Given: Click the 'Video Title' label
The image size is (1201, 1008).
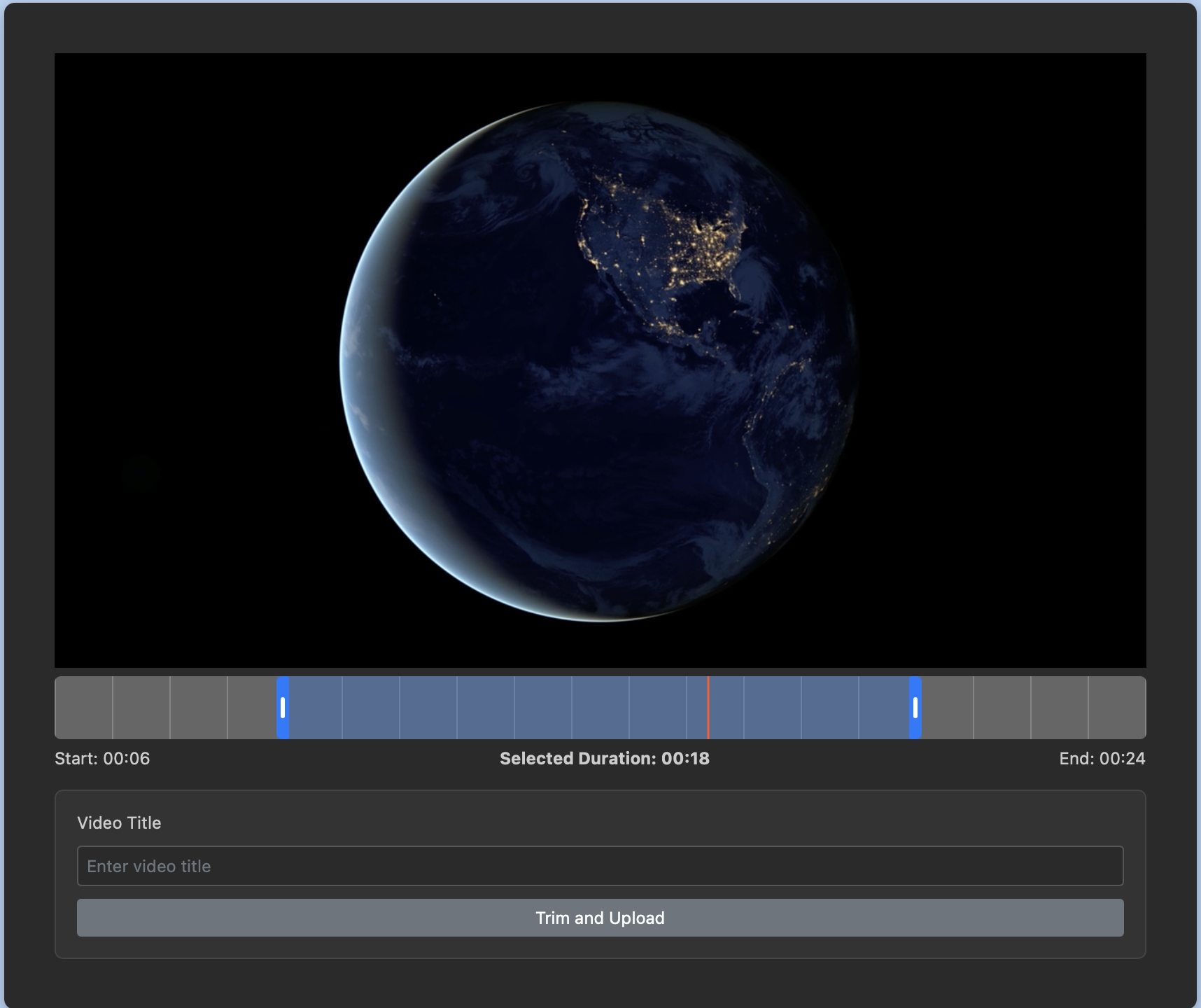Looking at the screenshot, I should [x=119, y=823].
